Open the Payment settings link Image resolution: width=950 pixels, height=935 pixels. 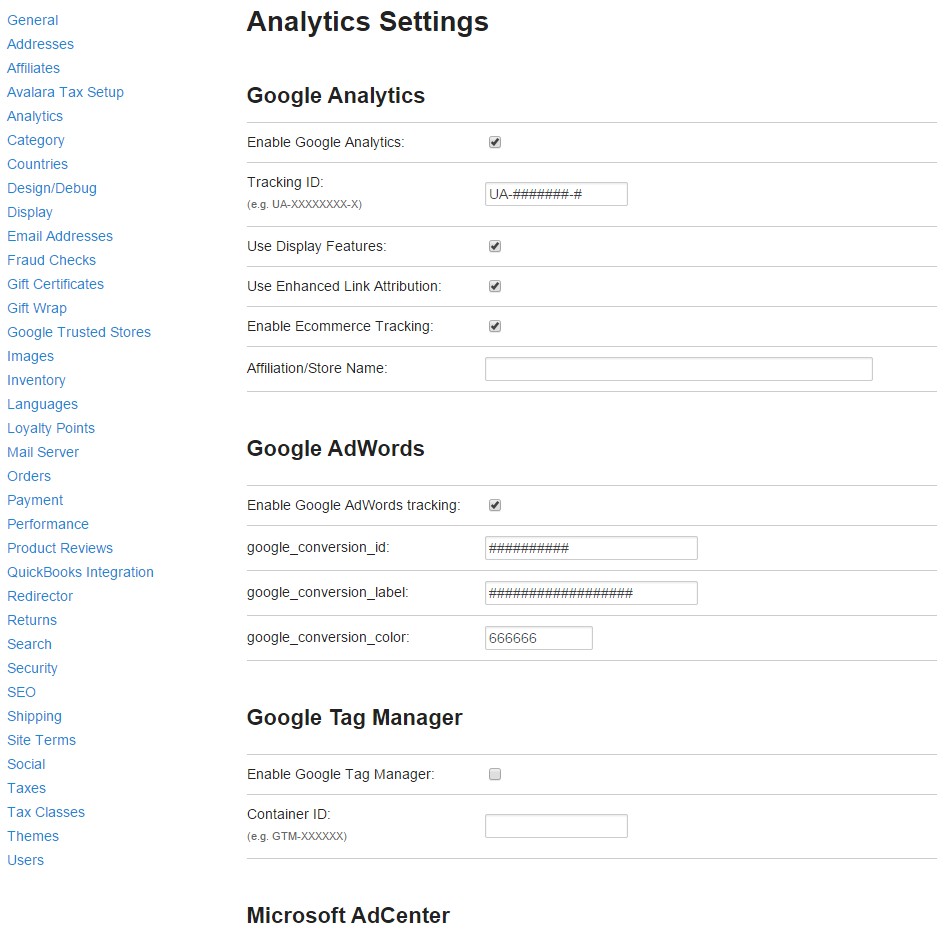pyautogui.click(x=35, y=501)
